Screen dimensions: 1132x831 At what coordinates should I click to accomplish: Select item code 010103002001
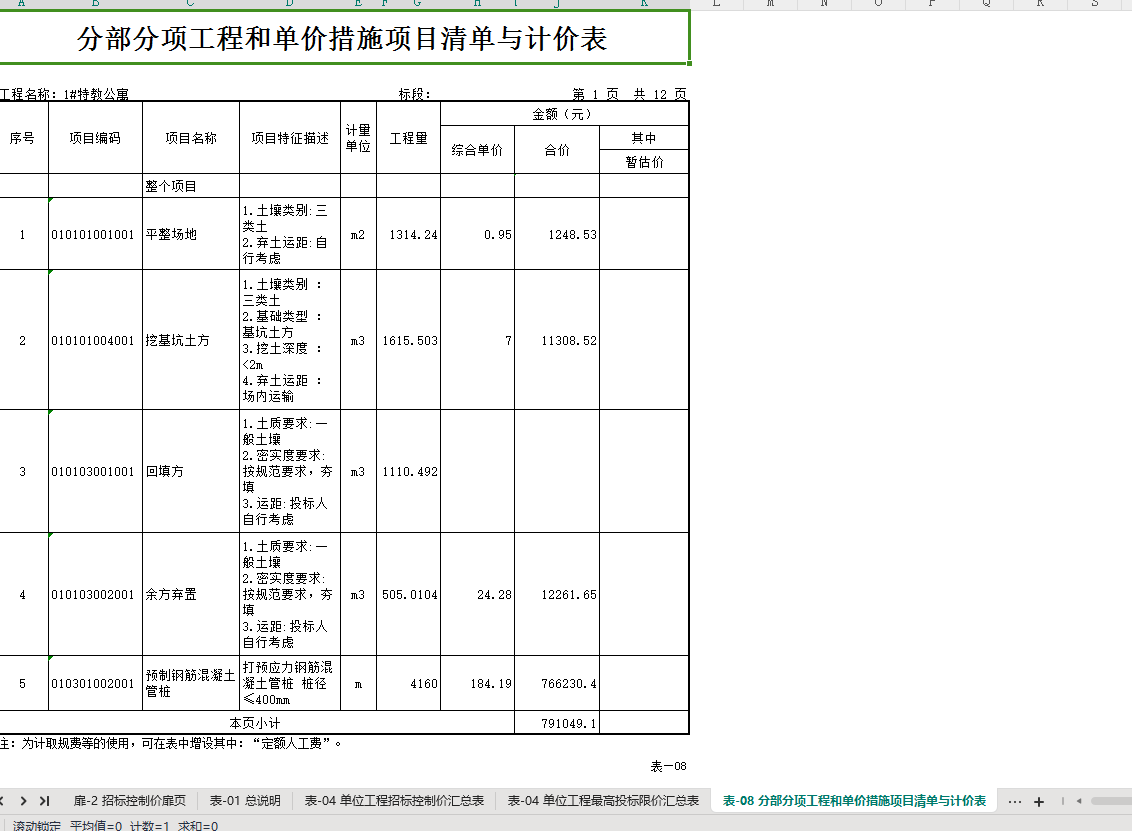point(95,594)
